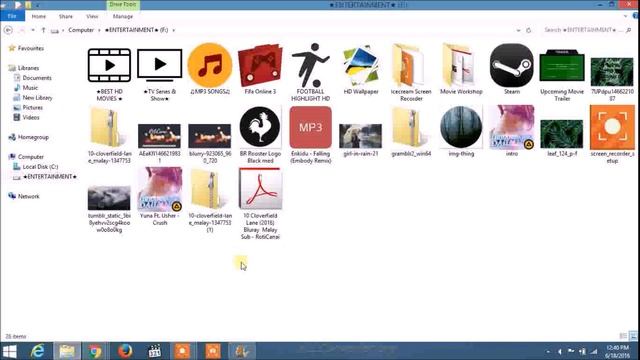
Task: Open the Drive Tools contextual tab
Action: 123,4
